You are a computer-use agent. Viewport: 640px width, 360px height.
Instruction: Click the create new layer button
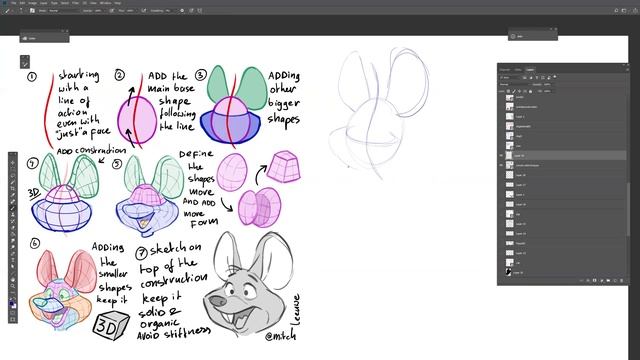click(615, 280)
